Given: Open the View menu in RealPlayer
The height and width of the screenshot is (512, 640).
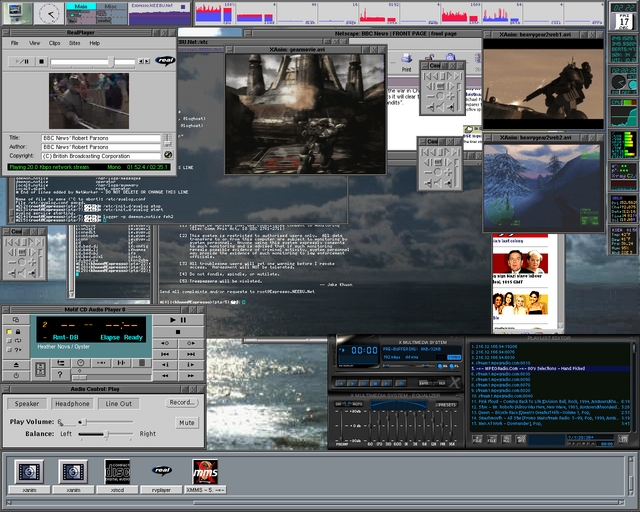Looking at the screenshot, I should tap(34, 43).
